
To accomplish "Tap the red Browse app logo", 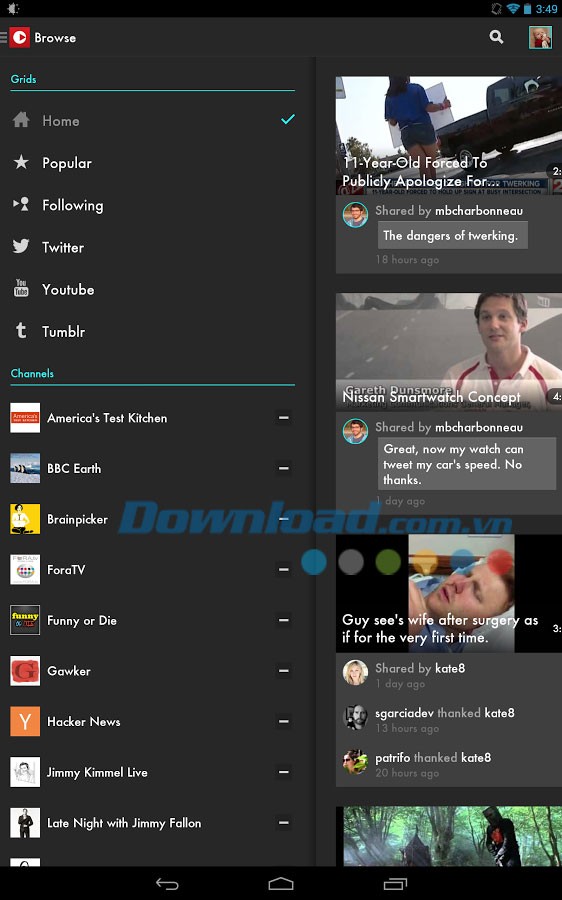I will 20,37.
